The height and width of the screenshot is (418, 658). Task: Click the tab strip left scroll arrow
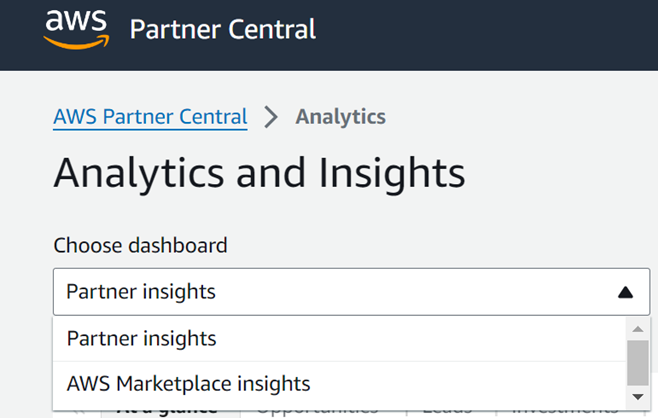pos(80,410)
